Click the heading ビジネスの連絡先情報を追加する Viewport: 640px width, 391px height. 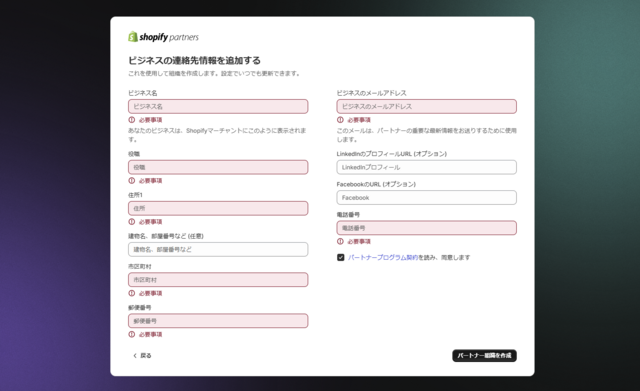pos(194,60)
